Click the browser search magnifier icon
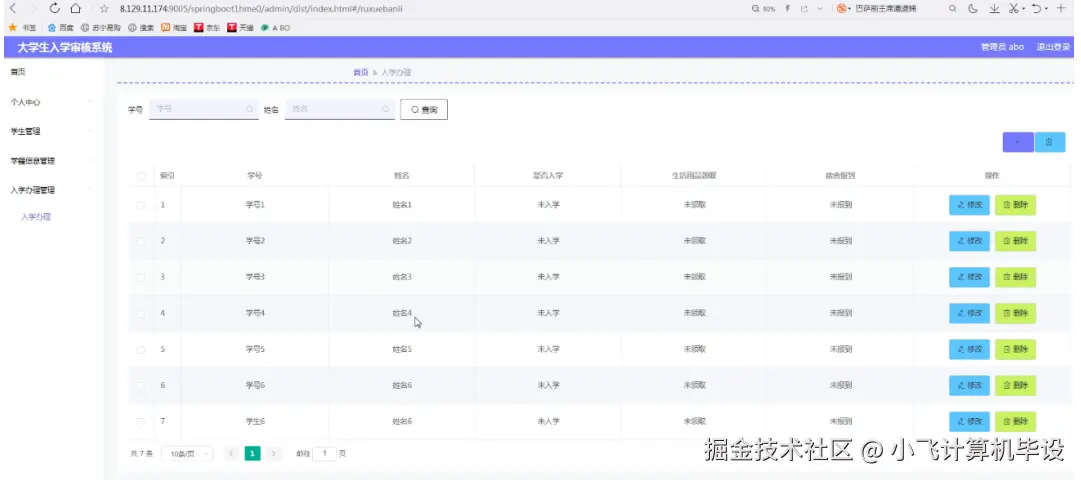Viewport: 1081px width, 480px height. [x=953, y=9]
